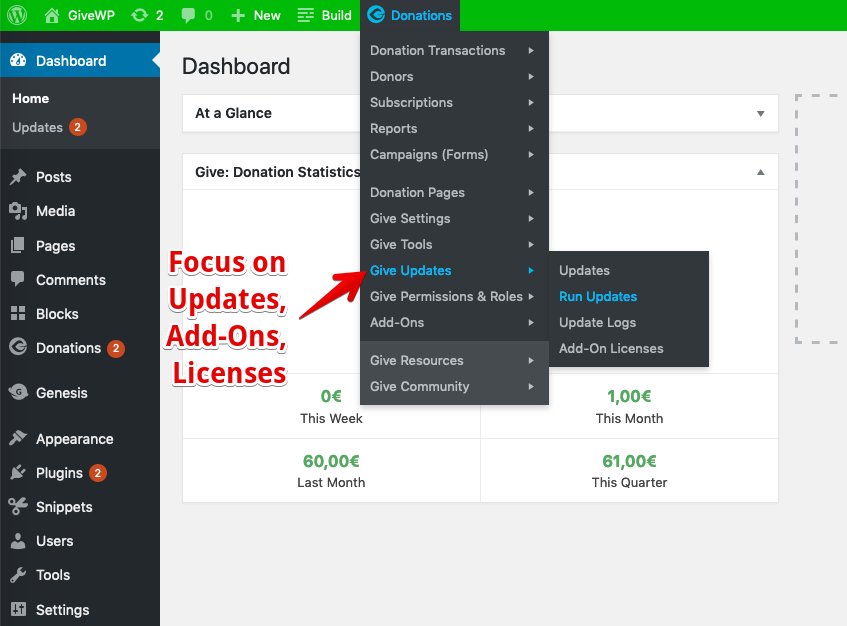Open the GiveWP site home icon
Image resolution: width=847 pixels, height=626 pixels.
[x=52, y=15]
